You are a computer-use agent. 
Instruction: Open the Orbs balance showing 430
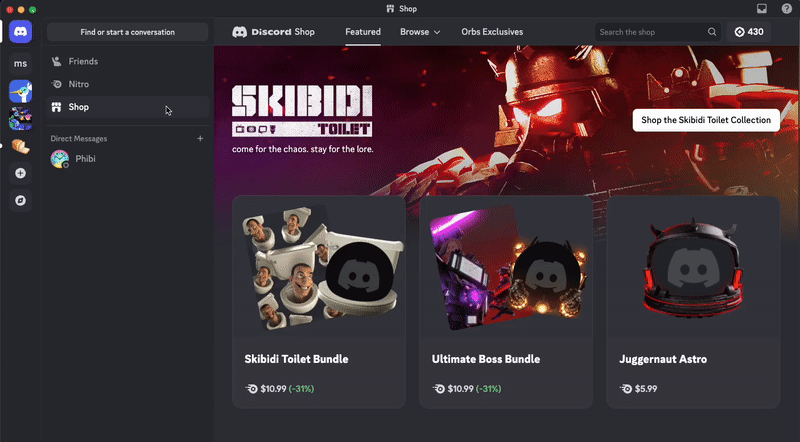[748, 32]
